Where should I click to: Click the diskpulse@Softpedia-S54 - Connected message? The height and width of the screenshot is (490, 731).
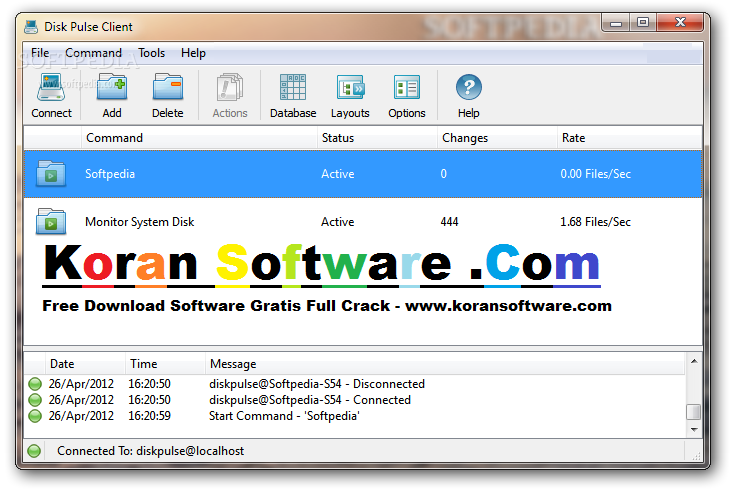[x=310, y=400]
